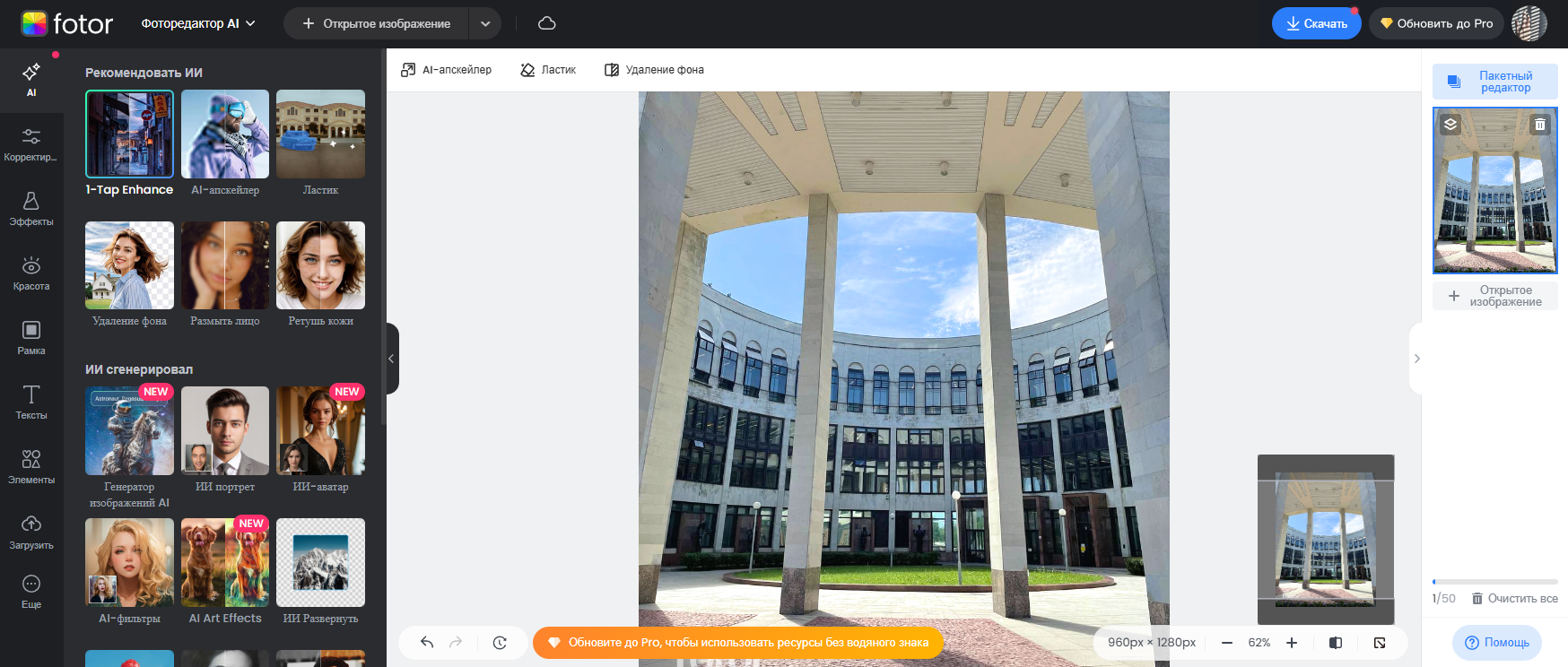Redo the last action
1568x667 pixels.
[456, 642]
